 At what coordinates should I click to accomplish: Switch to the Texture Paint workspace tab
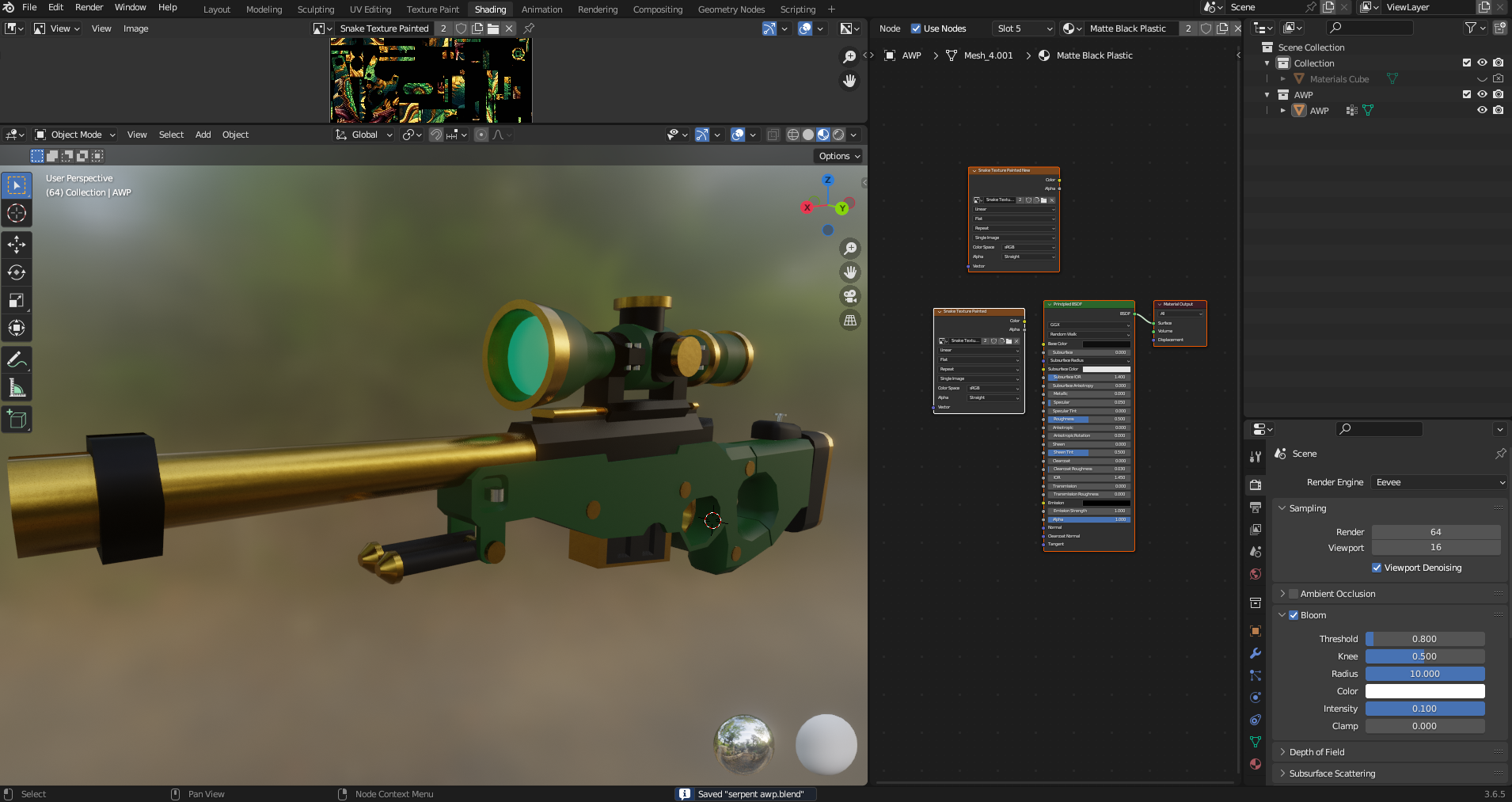[x=432, y=10]
